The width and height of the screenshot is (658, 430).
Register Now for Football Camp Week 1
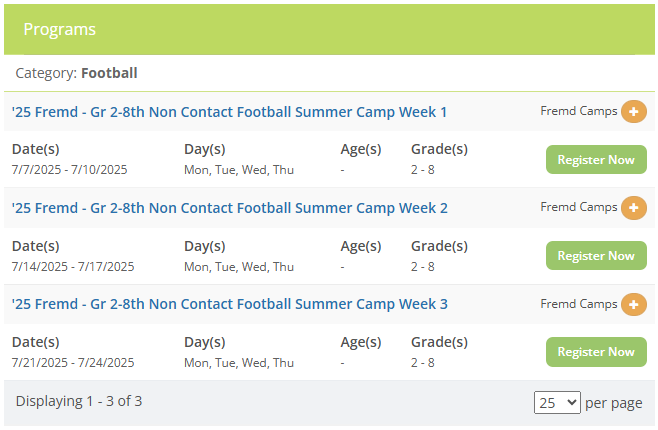pyautogui.click(x=596, y=160)
